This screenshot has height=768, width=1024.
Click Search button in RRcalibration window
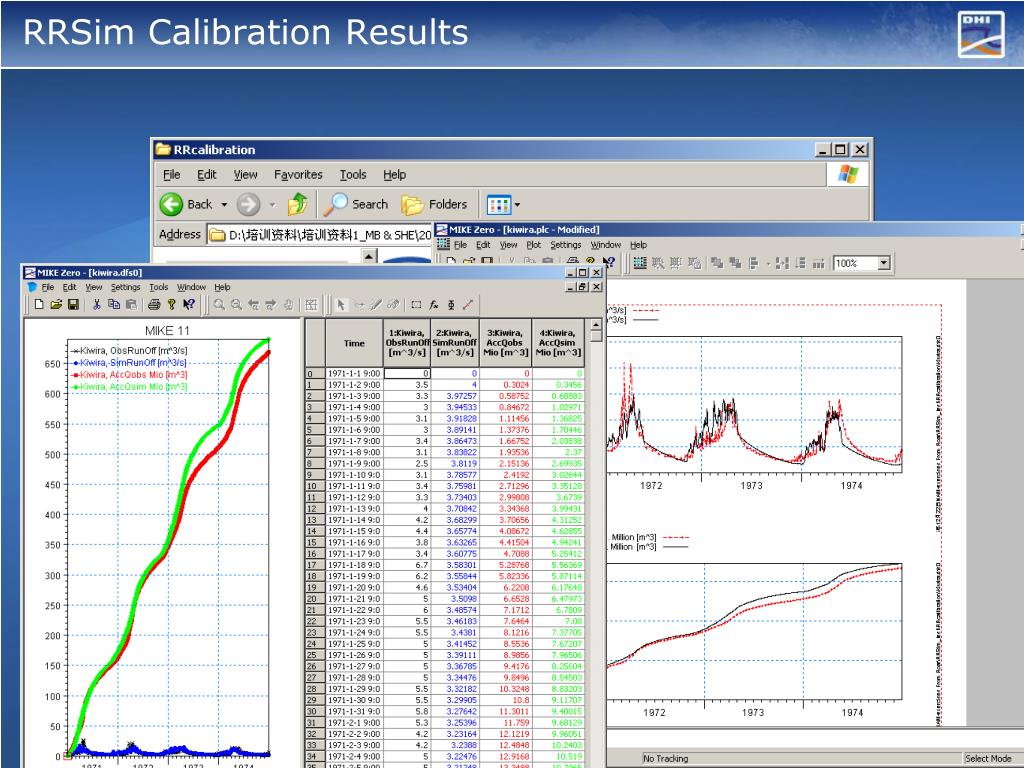pyautogui.click(x=356, y=204)
